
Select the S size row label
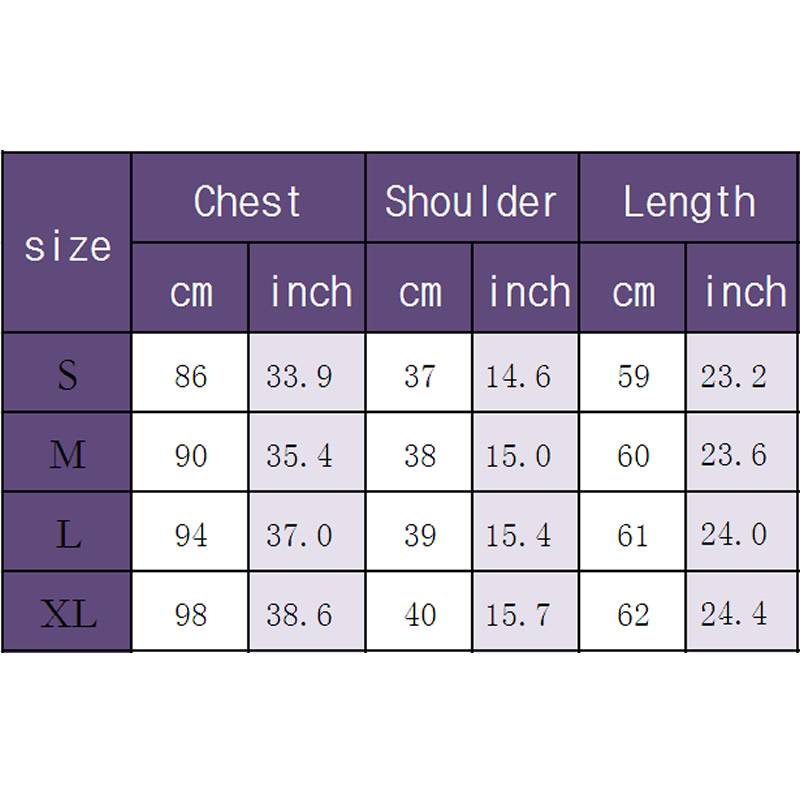click(x=67, y=375)
